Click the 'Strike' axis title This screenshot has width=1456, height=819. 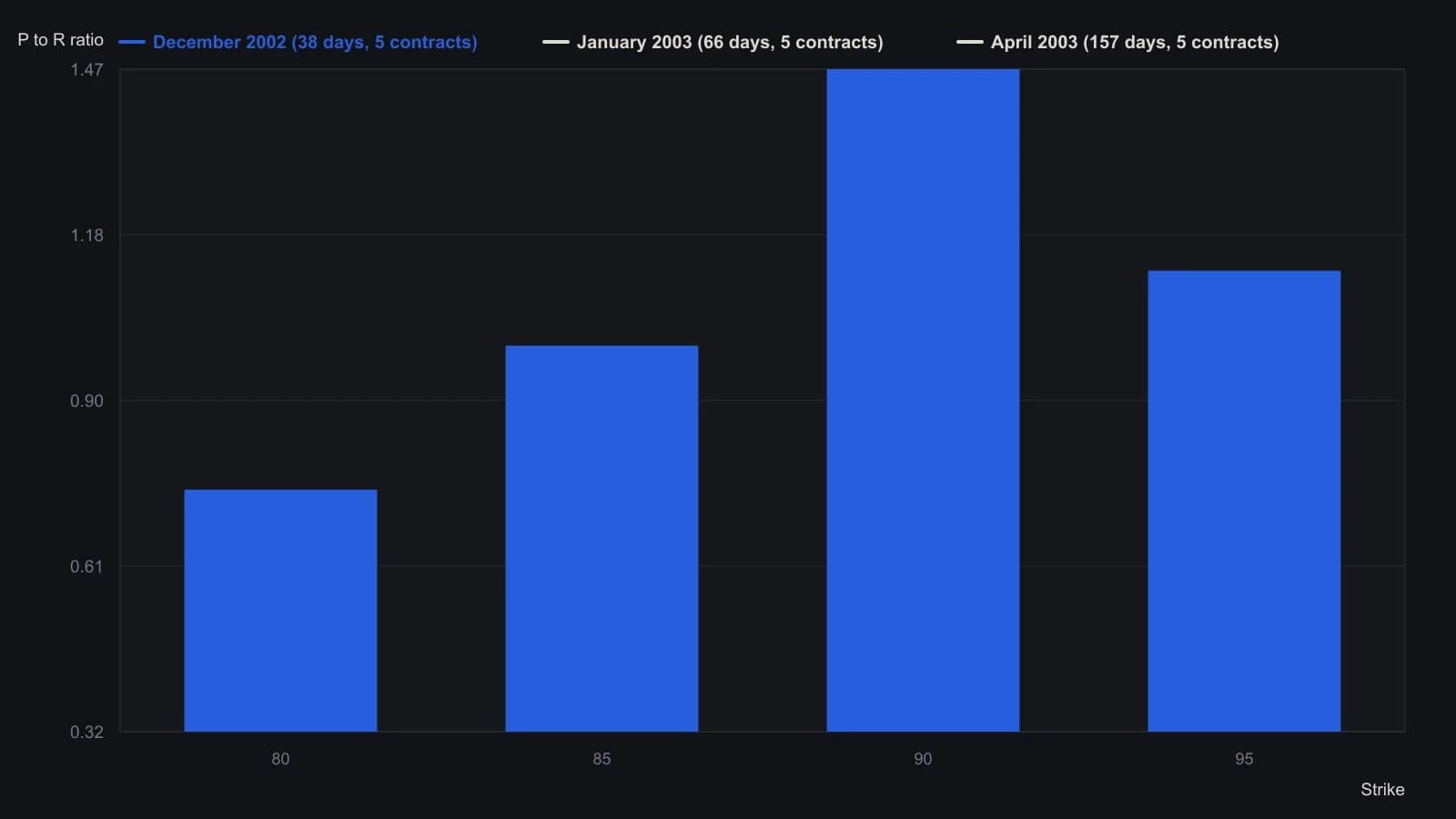pyautogui.click(x=1382, y=790)
